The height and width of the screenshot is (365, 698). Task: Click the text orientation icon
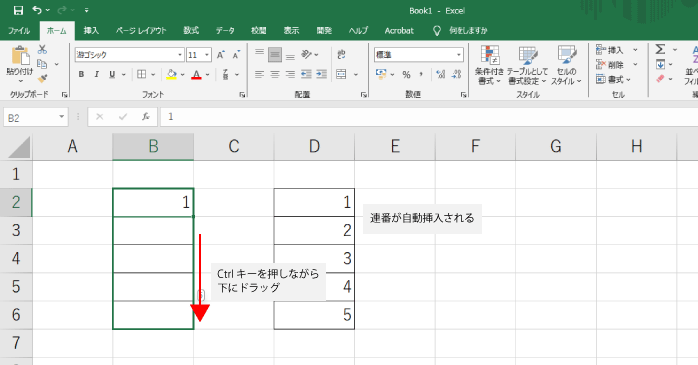306,54
